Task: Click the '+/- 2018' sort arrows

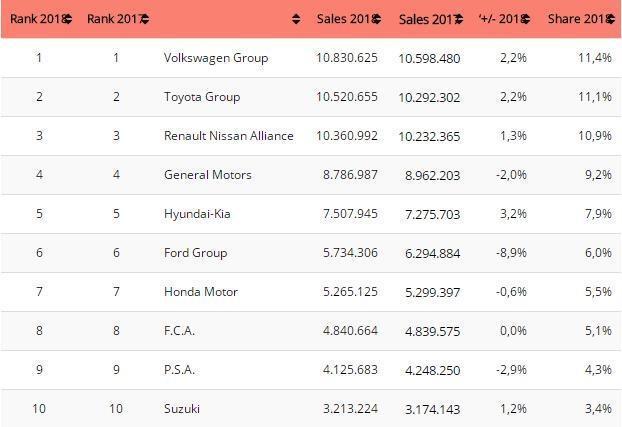Action: (530, 19)
